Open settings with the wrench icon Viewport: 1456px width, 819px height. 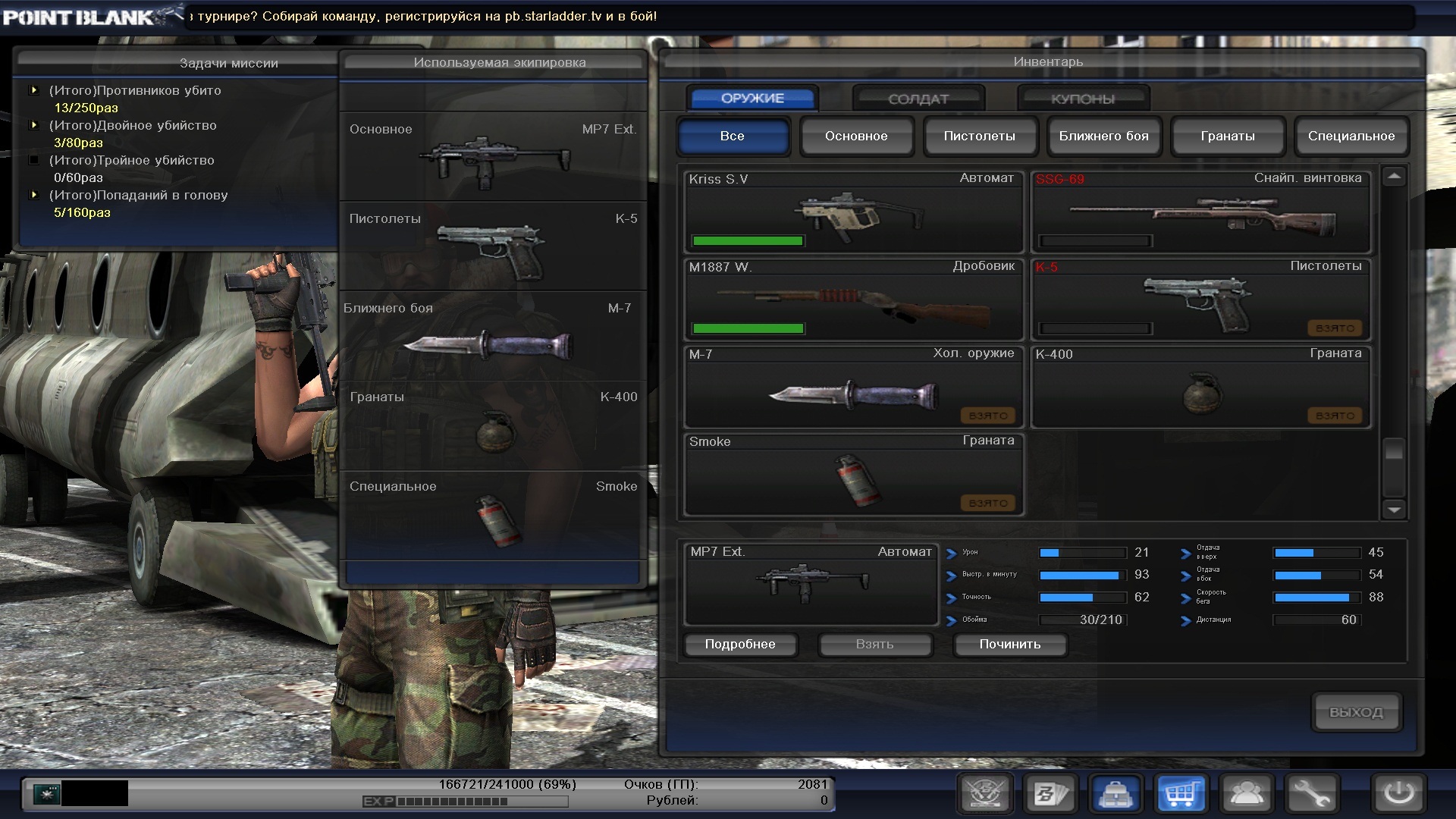click(1311, 794)
